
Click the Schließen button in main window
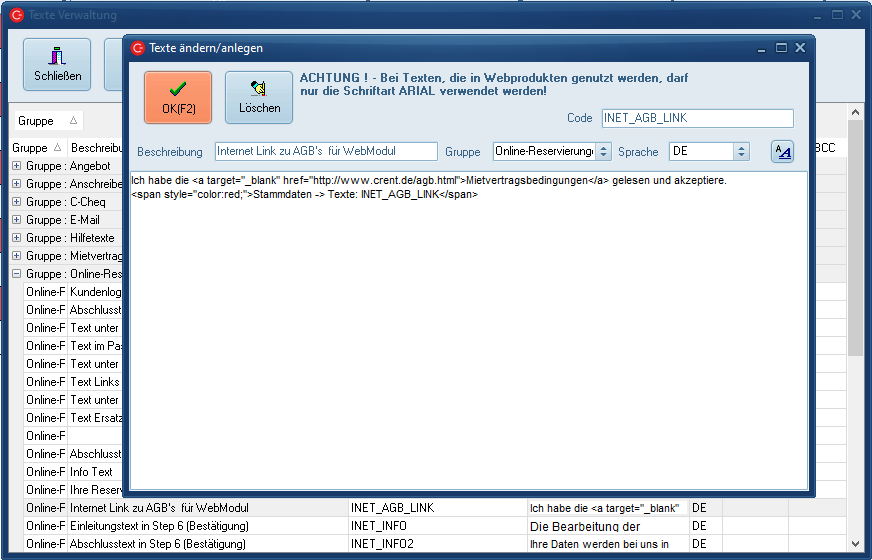(57, 65)
